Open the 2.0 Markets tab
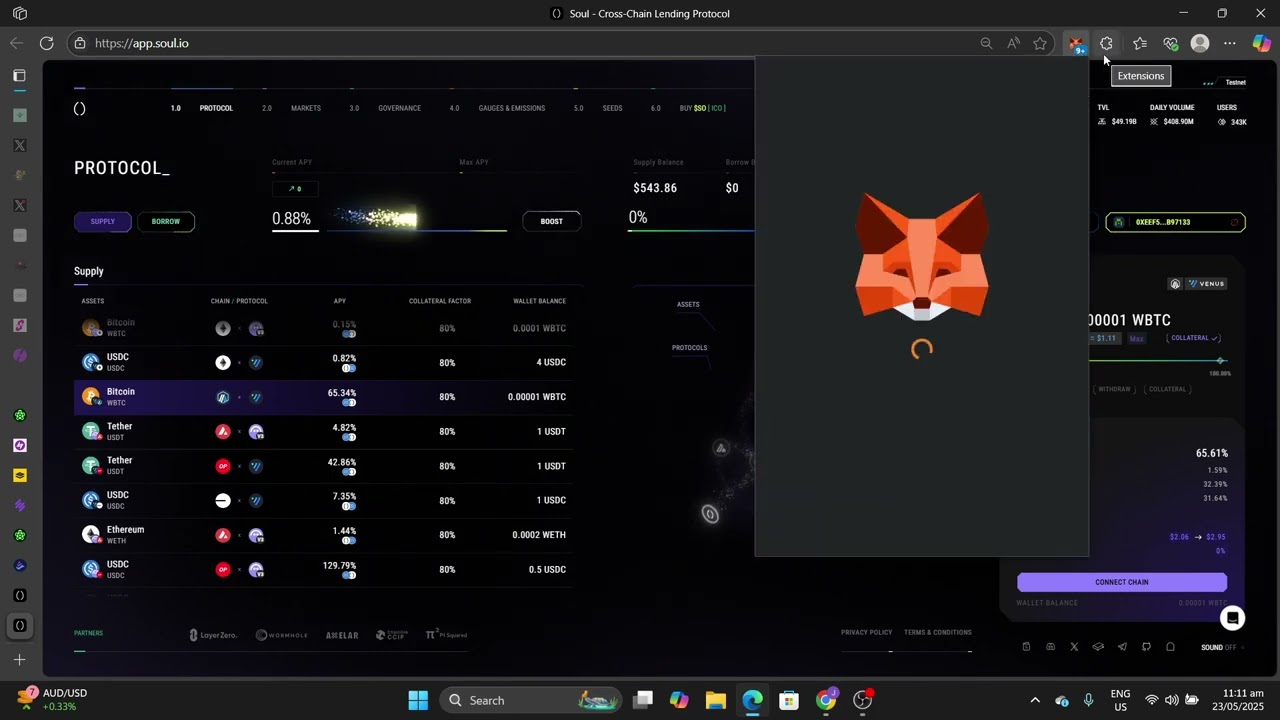This screenshot has width=1280, height=720. click(291, 108)
